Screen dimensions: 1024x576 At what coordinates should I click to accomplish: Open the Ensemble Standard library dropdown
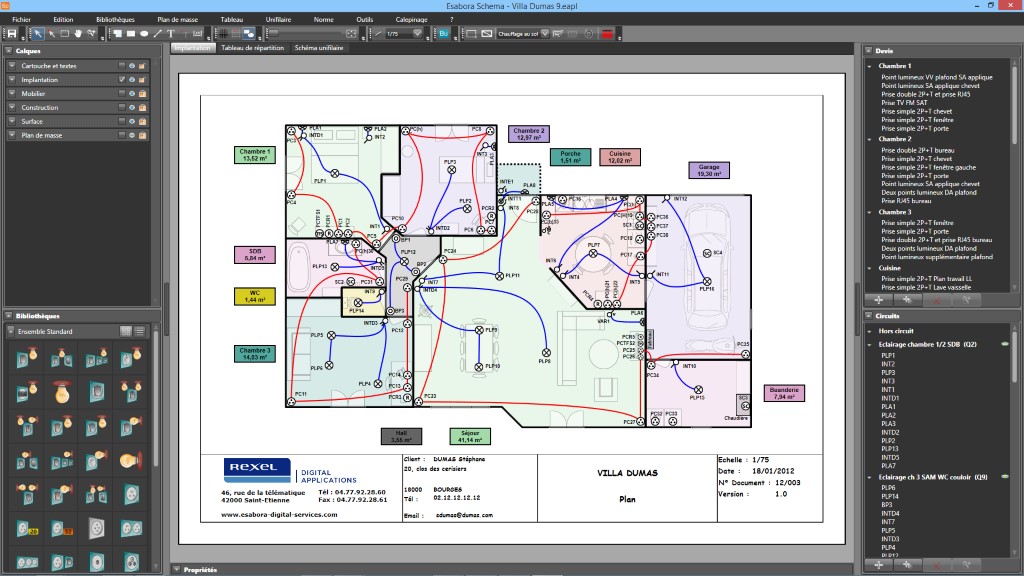tap(10, 331)
